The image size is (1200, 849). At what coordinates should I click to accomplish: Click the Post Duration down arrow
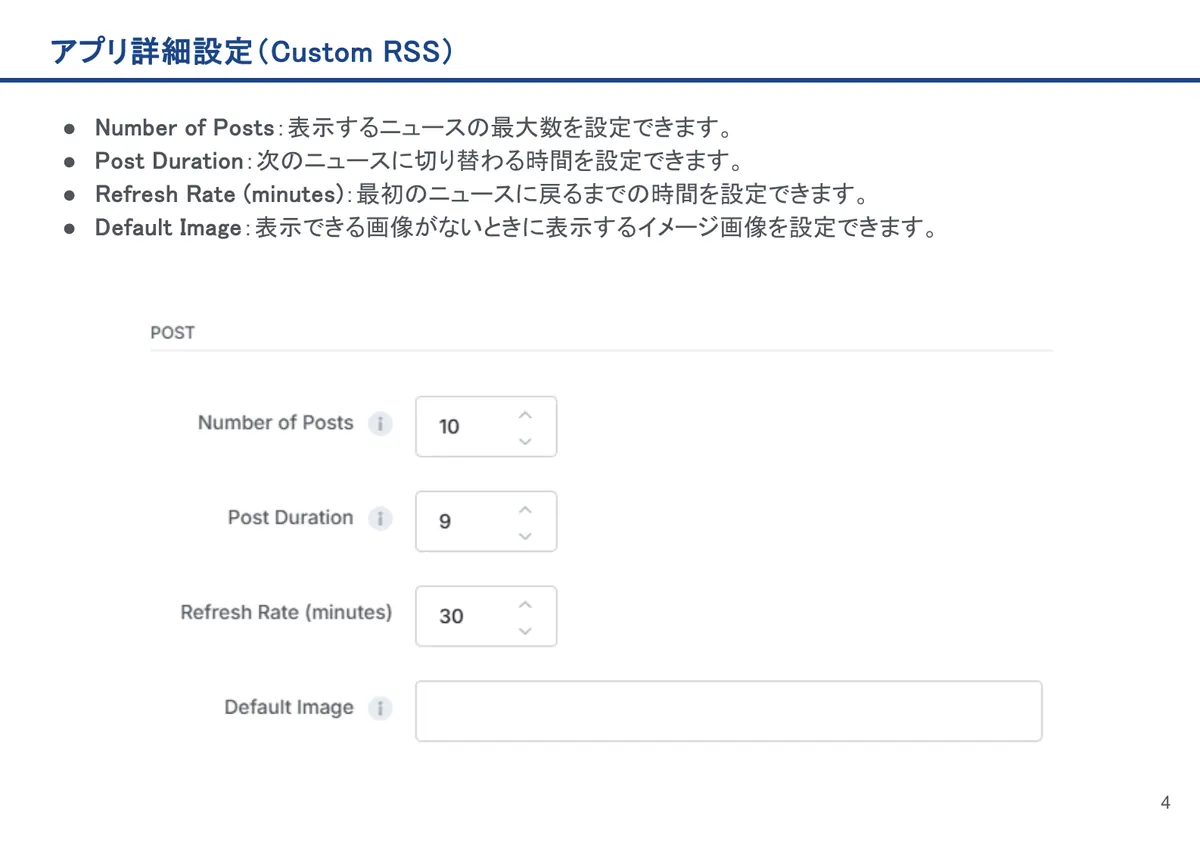[x=525, y=535]
